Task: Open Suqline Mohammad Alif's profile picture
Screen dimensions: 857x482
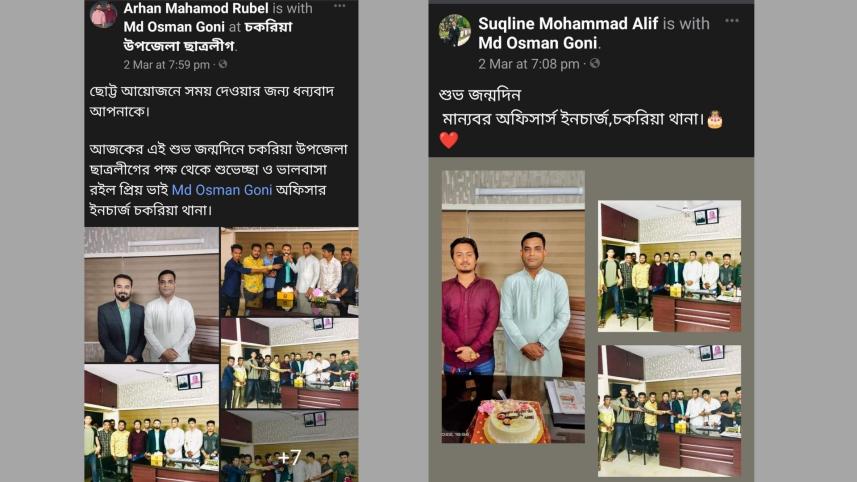Action: (x=454, y=30)
